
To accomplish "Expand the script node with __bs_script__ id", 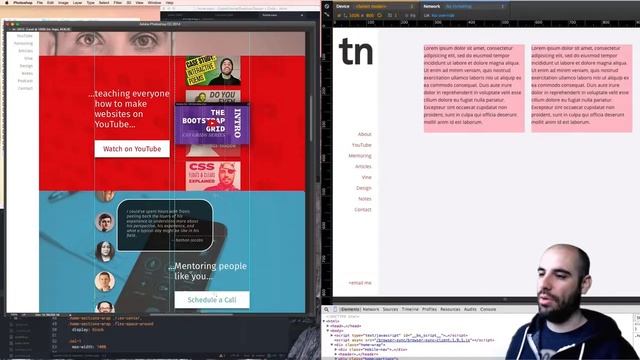I will pos(332,336).
